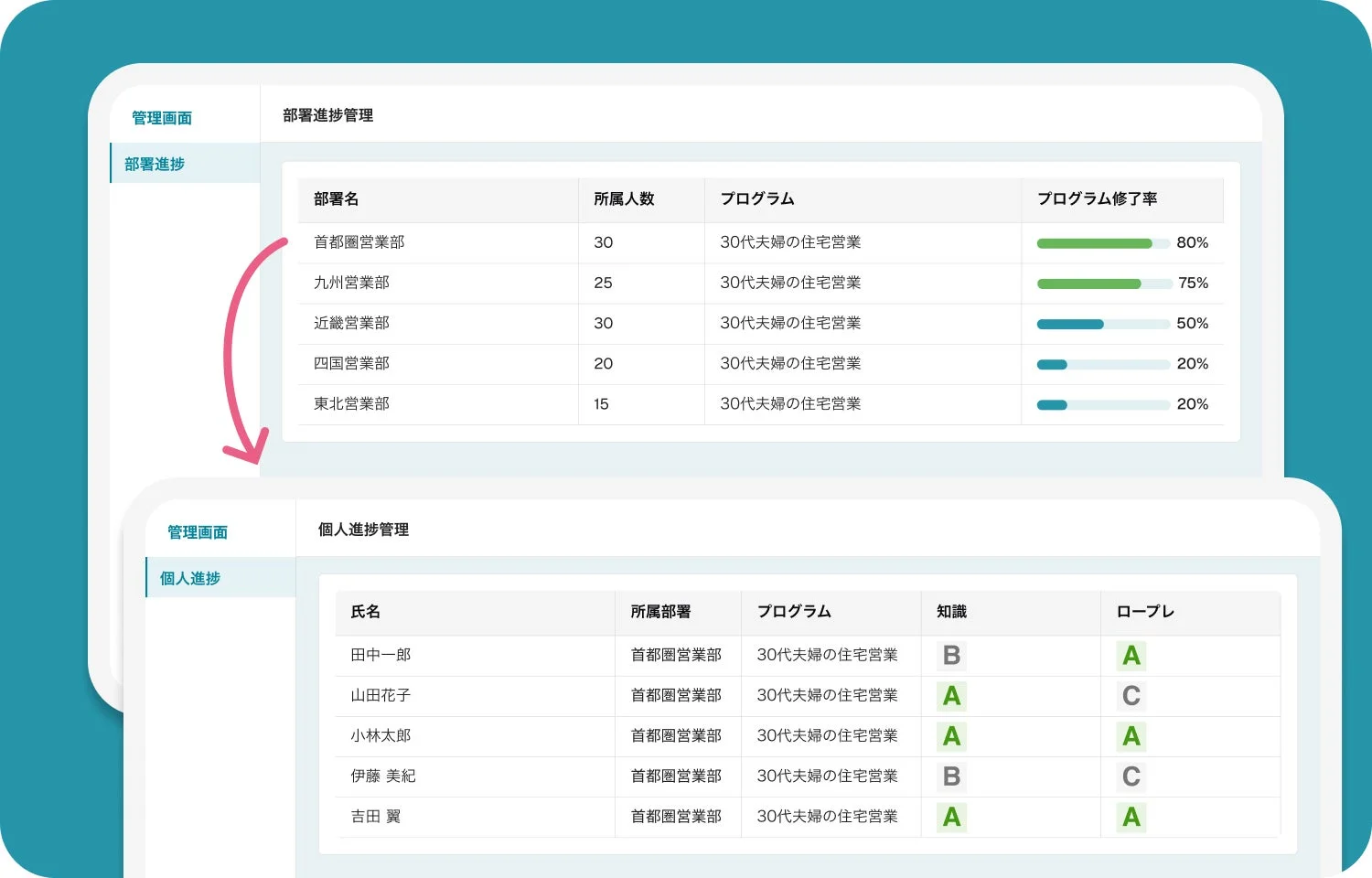Click the 知識 grade A badge for 吉田 翼
This screenshot has width=1372, height=878.
tap(951, 817)
